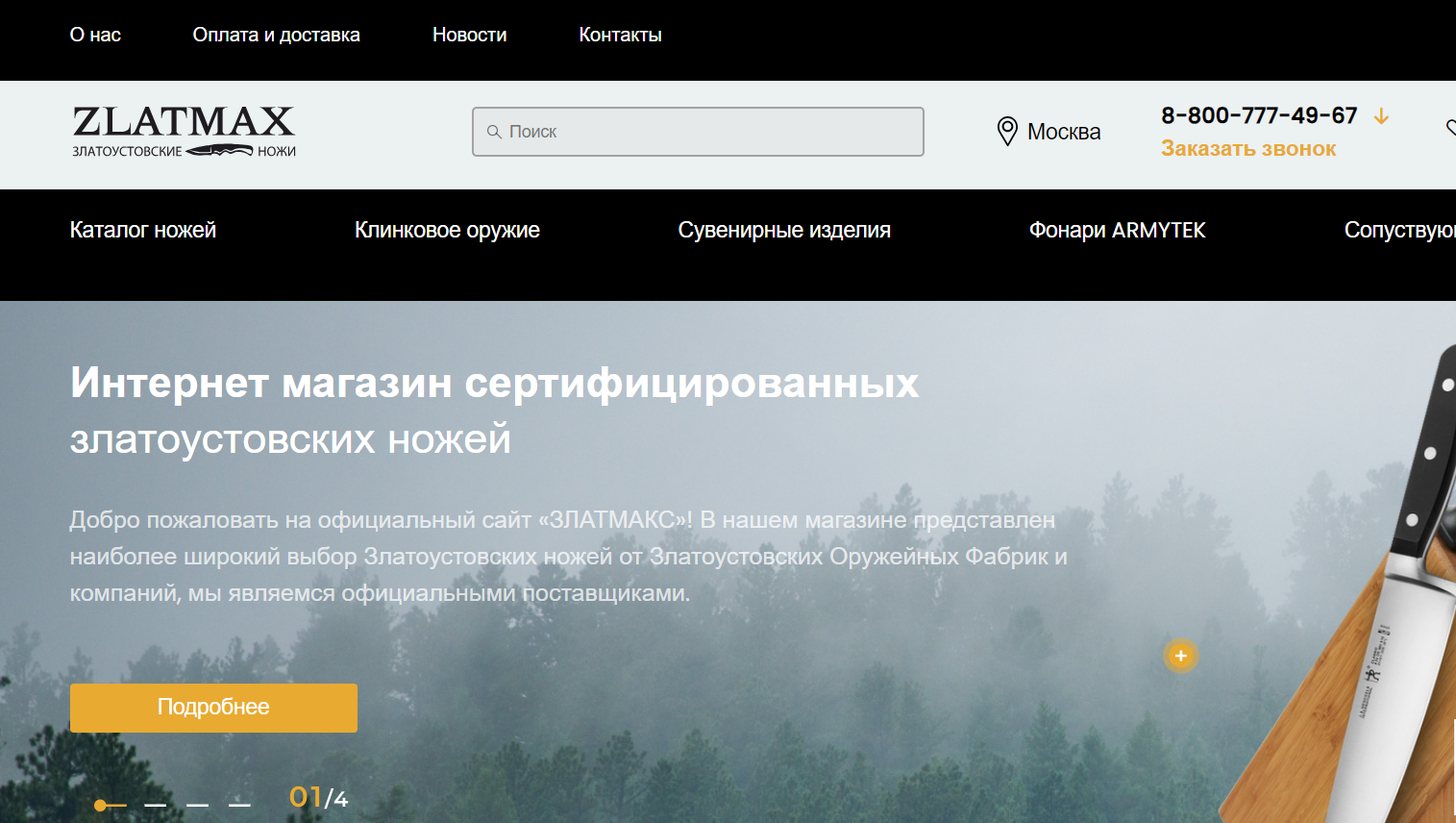Click the orange plus hotspot on banner
Image resolution: width=1456 pixels, height=823 pixels.
[x=1180, y=656]
